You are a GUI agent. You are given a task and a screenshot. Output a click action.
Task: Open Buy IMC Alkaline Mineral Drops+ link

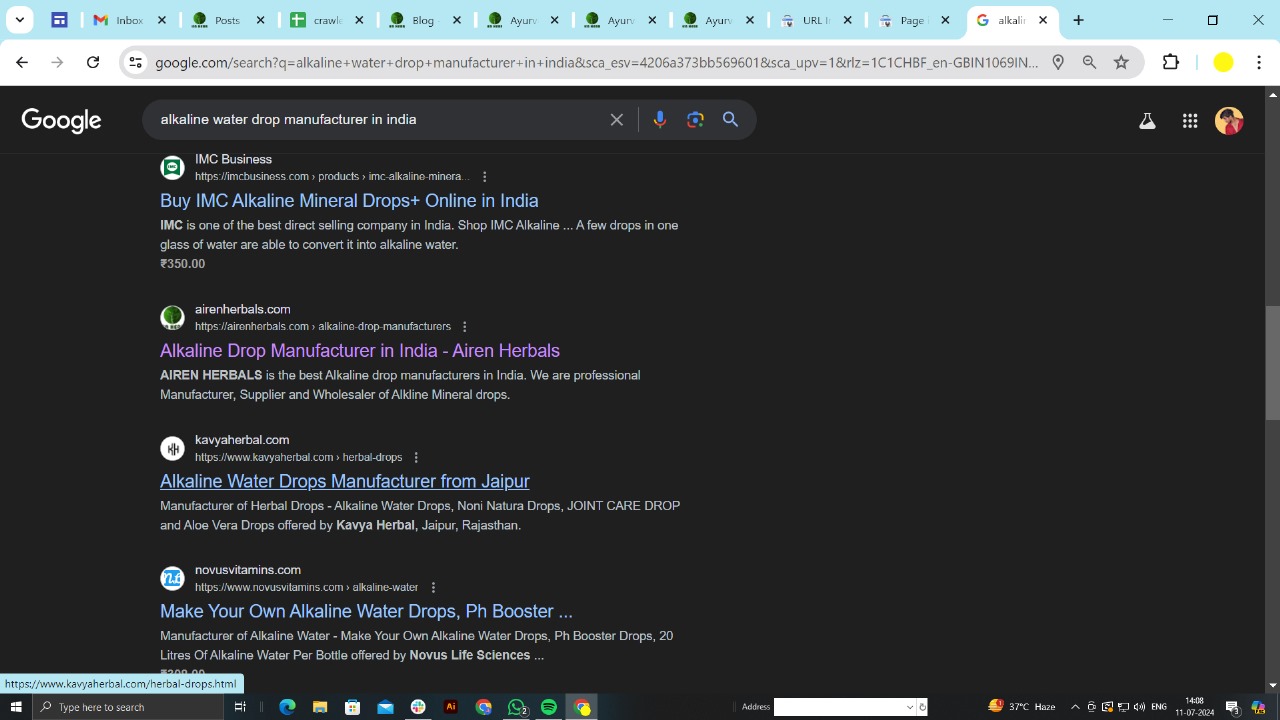pyautogui.click(x=349, y=200)
